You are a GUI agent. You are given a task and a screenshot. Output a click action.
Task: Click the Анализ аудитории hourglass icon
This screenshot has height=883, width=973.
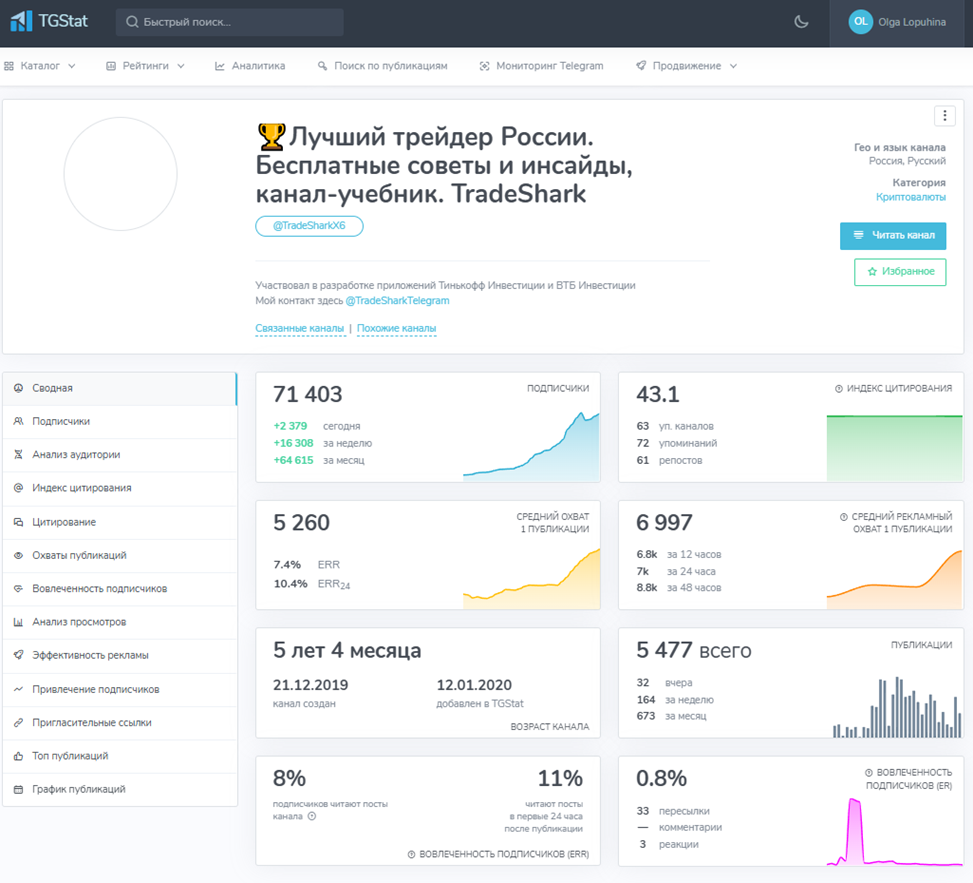pyautogui.click(x=19, y=455)
